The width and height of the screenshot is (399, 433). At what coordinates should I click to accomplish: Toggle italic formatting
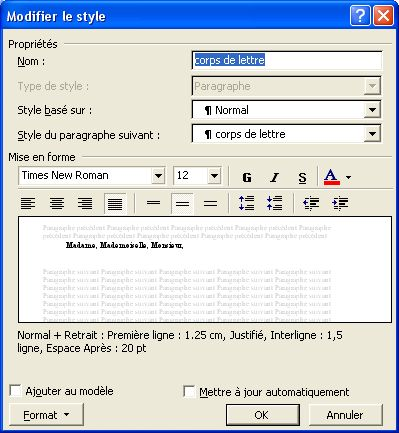point(274,177)
